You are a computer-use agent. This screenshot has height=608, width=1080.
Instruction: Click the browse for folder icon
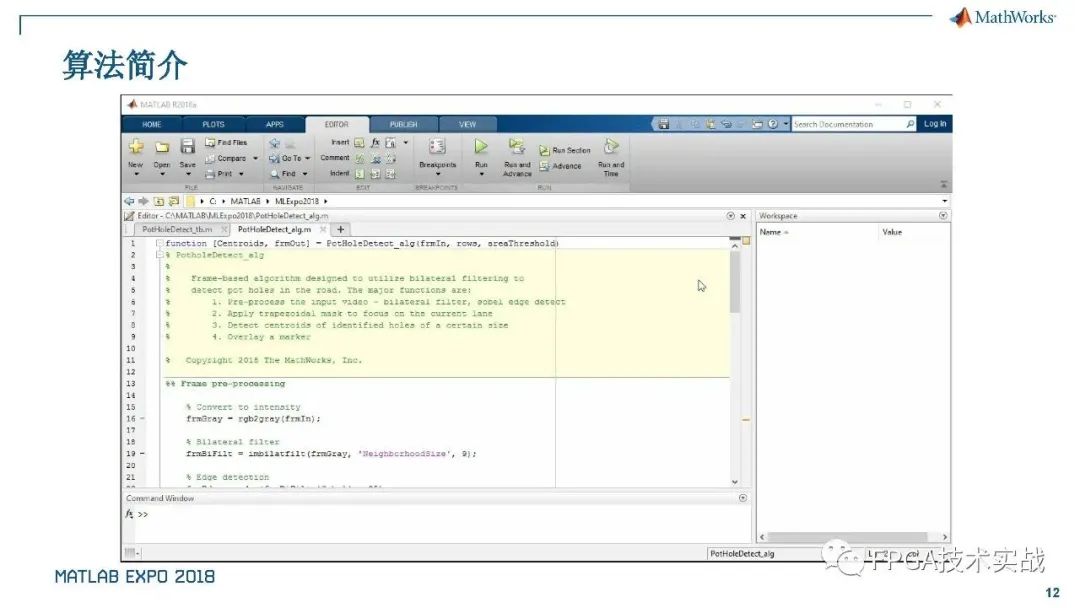click(174, 201)
